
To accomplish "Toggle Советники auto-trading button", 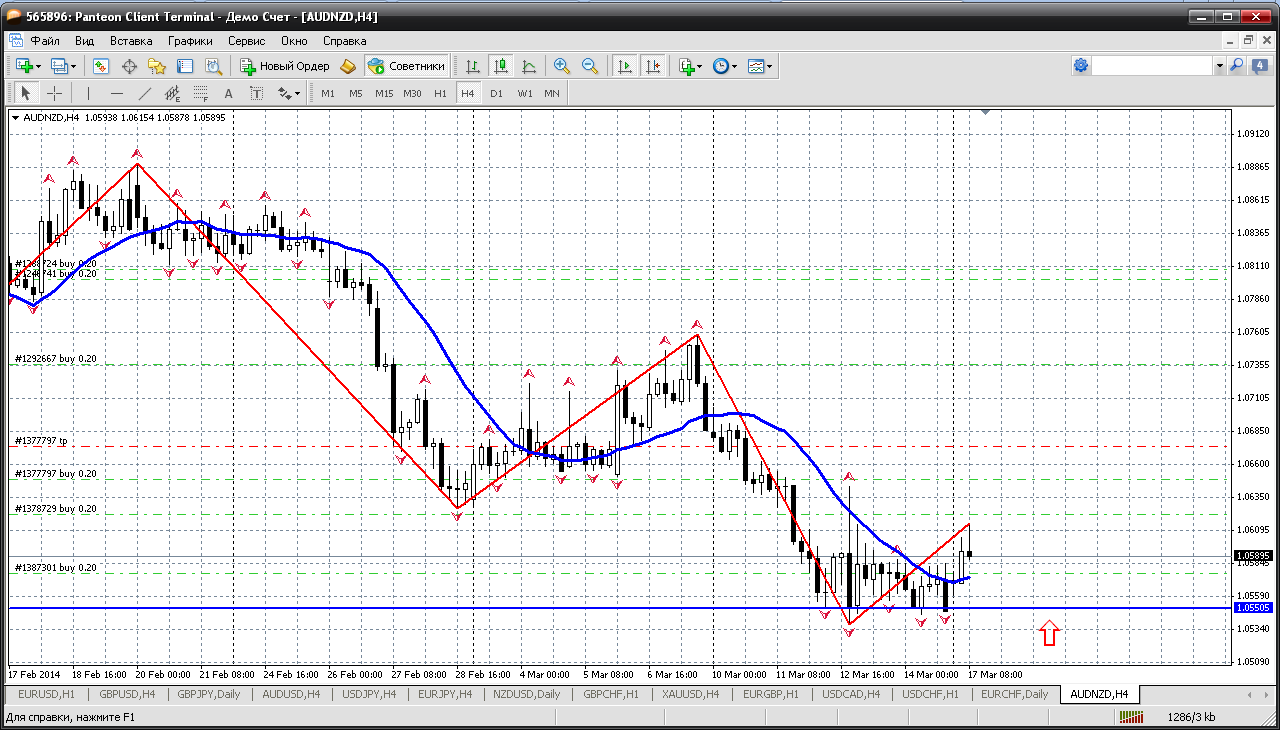I will [407, 66].
